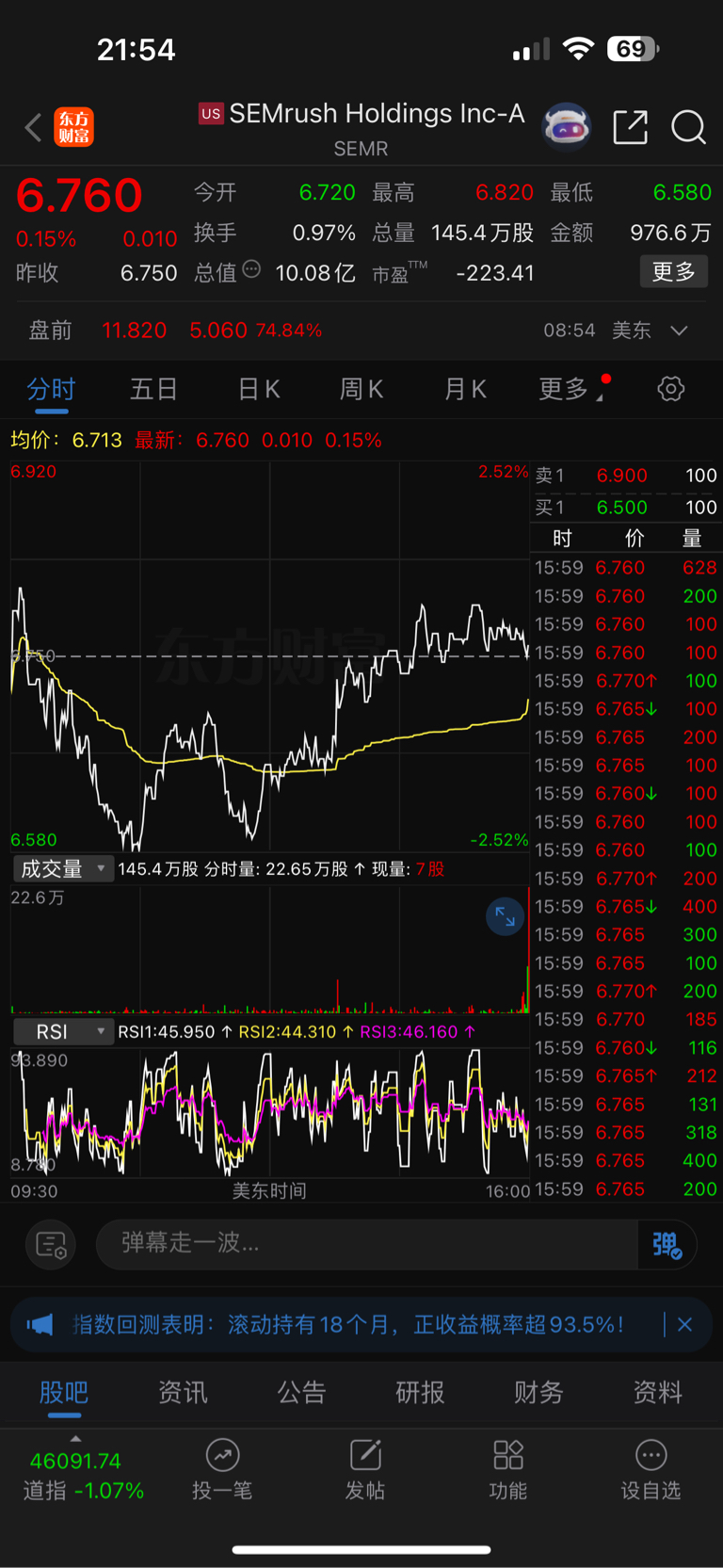Close the index backtest banner
The image size is (723, 1568).
pyautogui.click(x=684, y=1325)
